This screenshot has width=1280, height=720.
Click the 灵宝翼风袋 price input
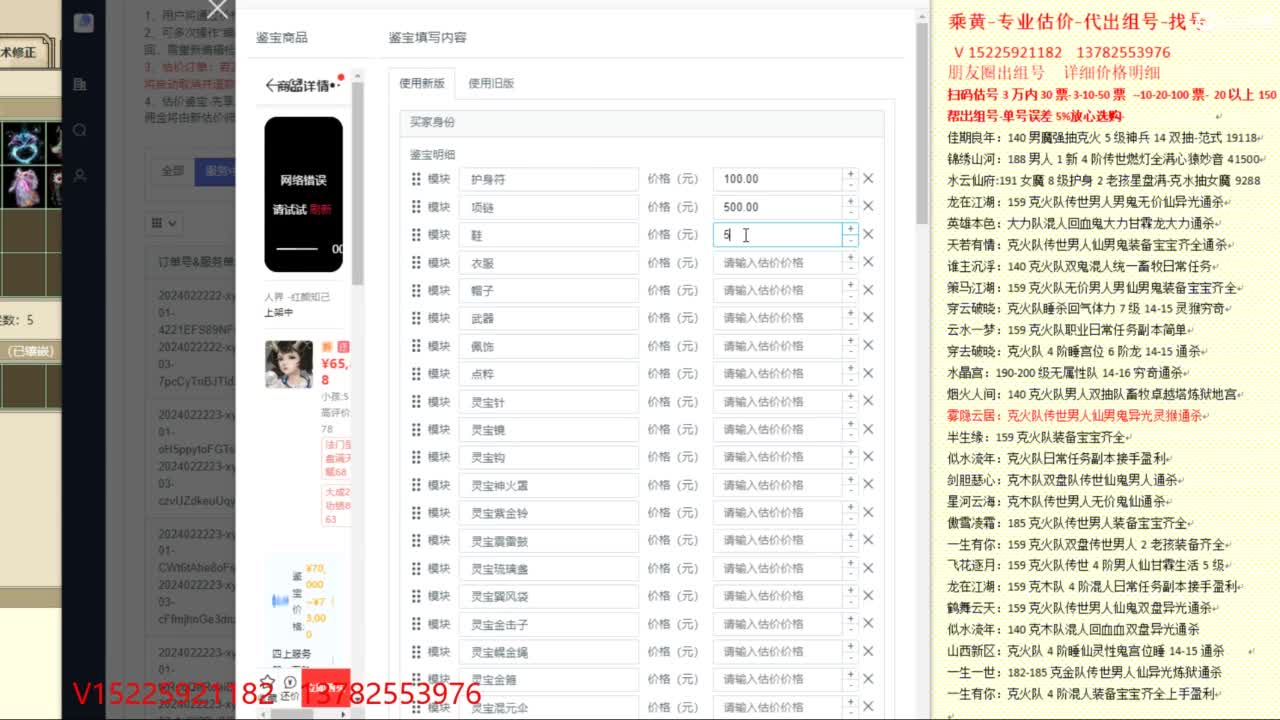pos(778,597)
